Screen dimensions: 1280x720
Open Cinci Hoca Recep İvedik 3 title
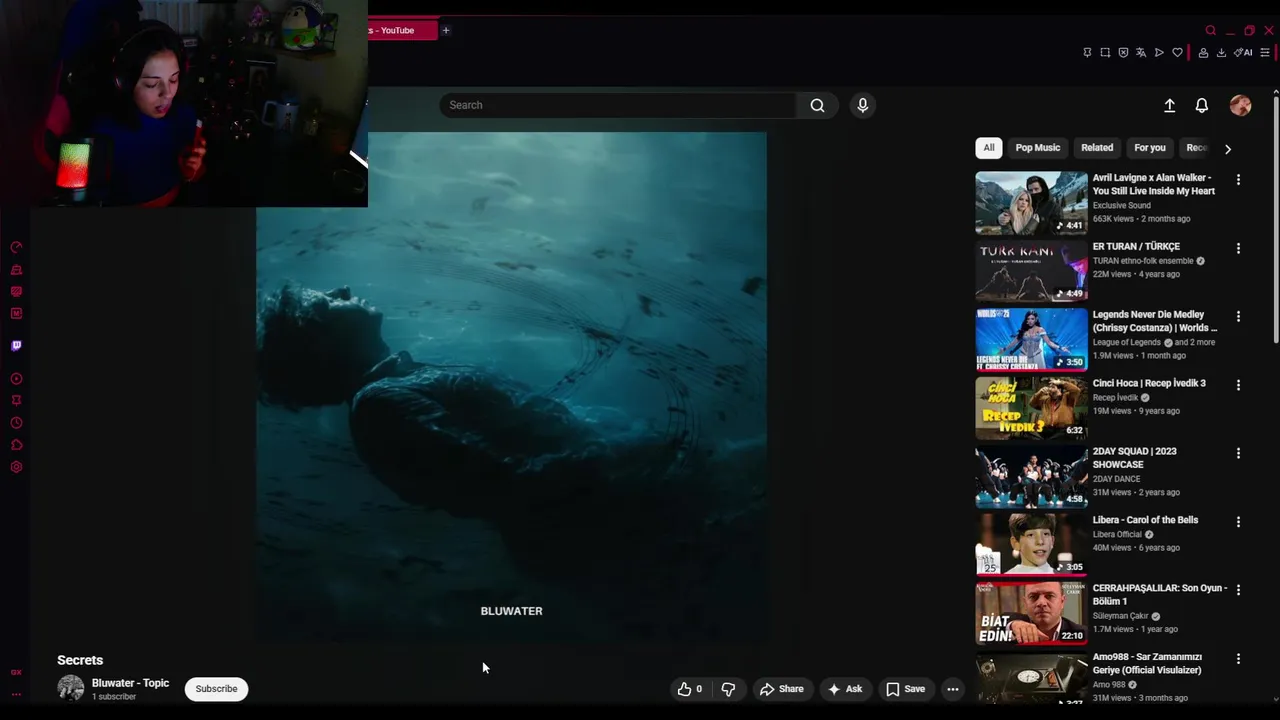tap(1149, 383)
